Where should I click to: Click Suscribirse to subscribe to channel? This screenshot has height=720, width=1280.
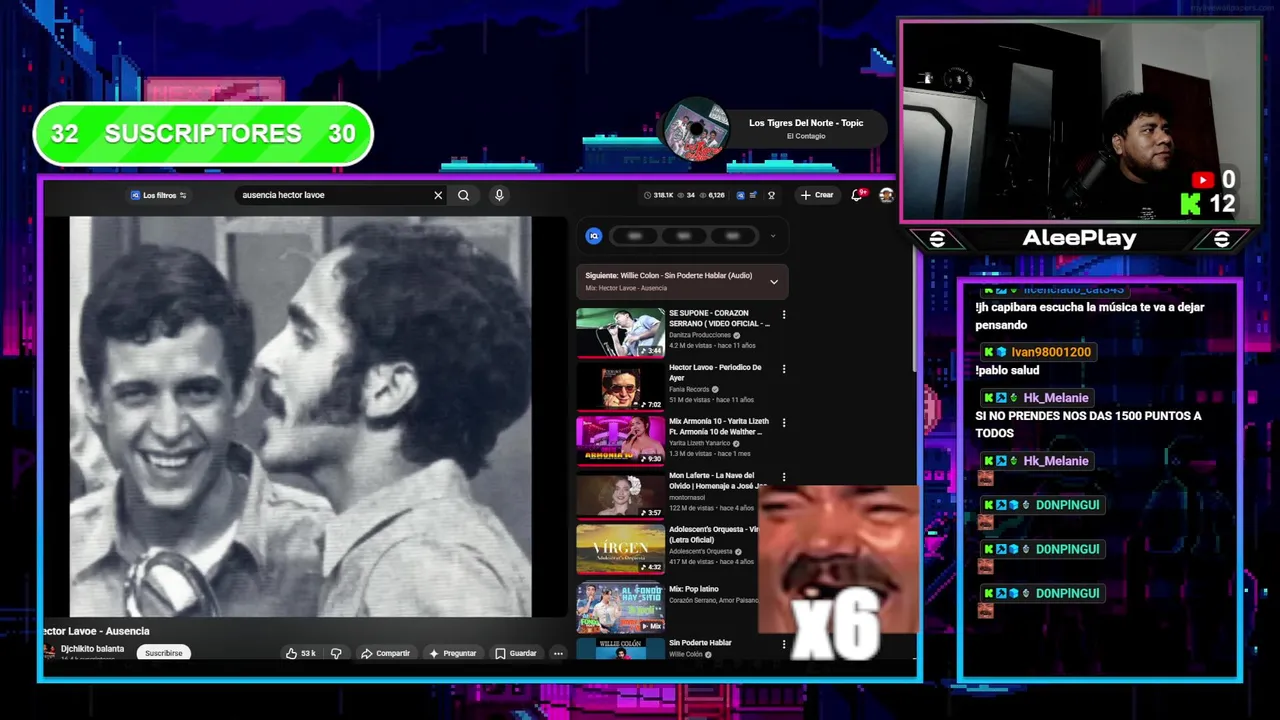[163, 653]
